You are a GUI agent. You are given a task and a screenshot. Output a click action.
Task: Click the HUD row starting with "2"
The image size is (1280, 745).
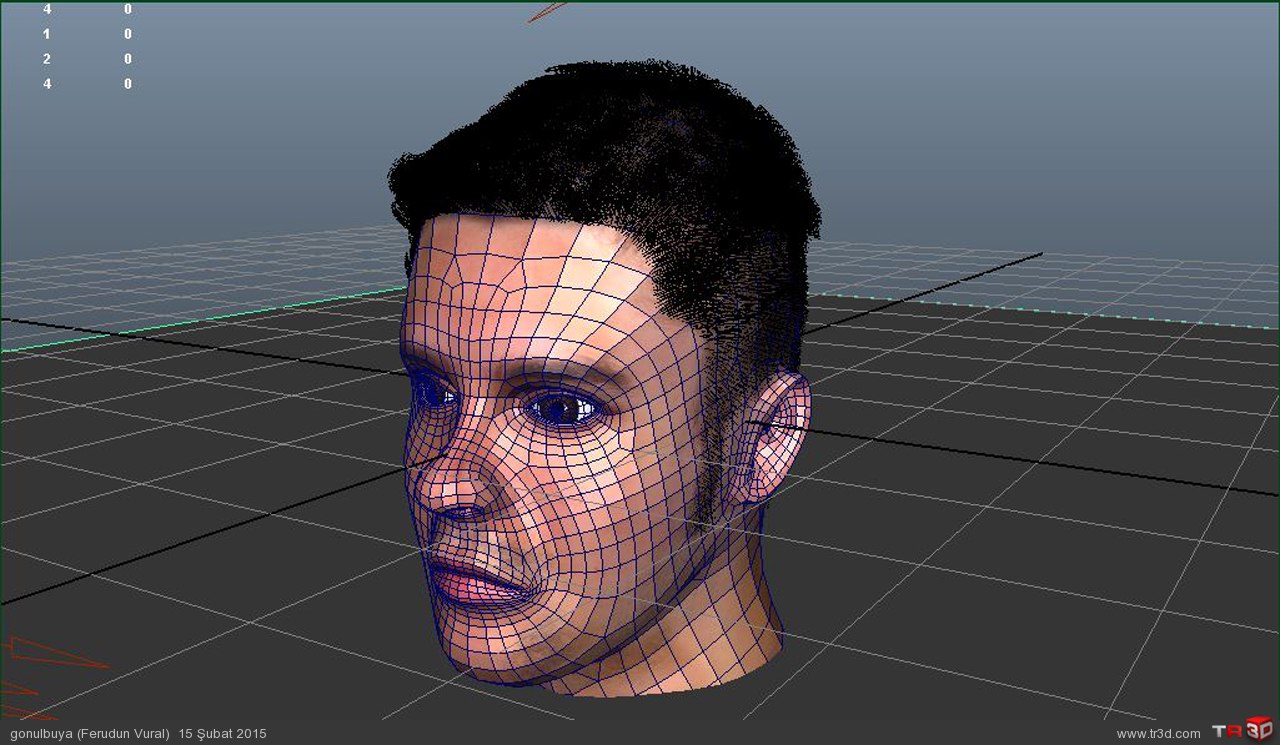click(87, 59)
